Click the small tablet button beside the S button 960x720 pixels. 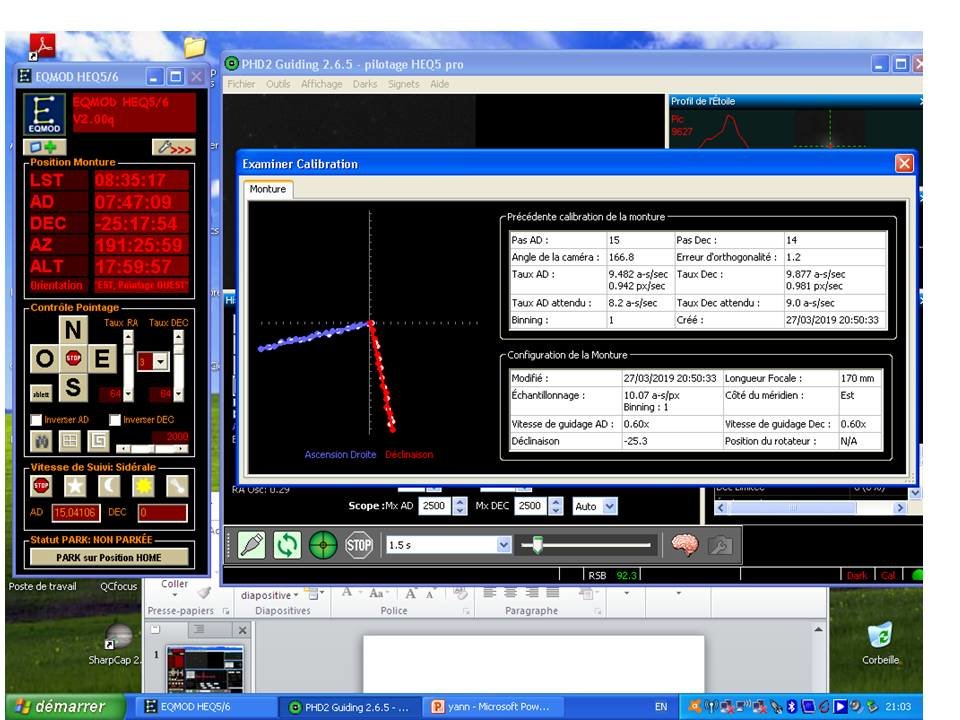[41, 394]
